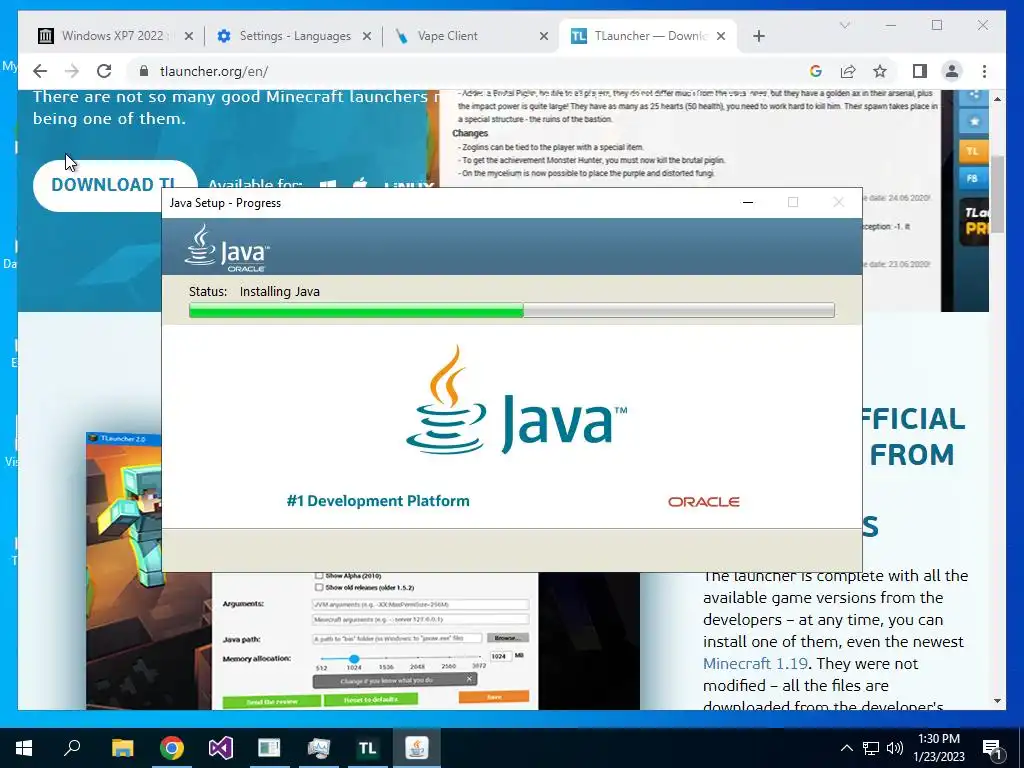
Task: Open the Chrome profile avatar
Action: tap(952, 71)
